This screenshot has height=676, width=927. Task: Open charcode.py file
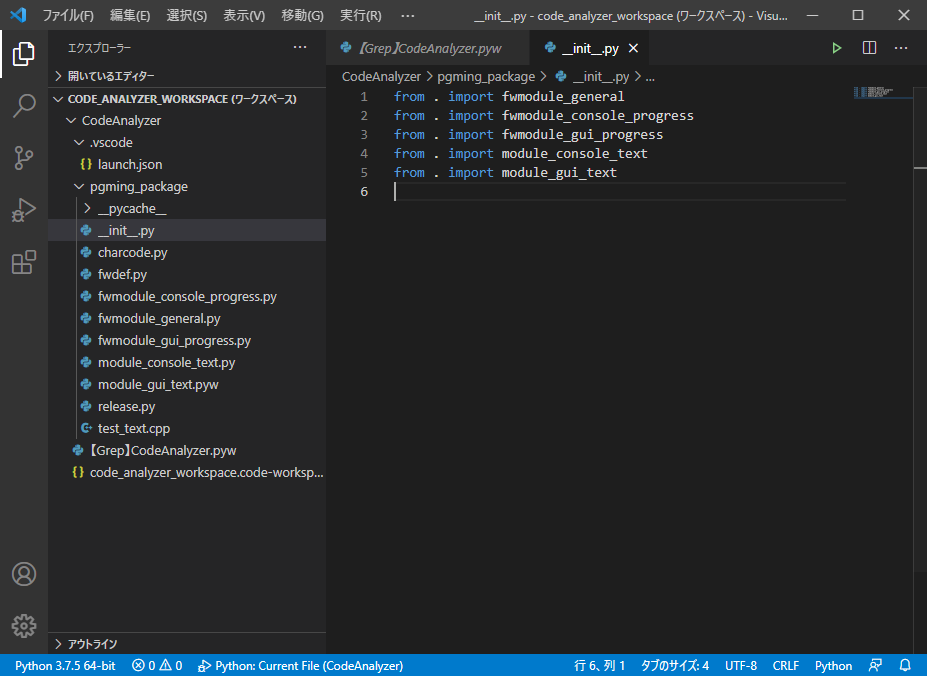[187, 253]
